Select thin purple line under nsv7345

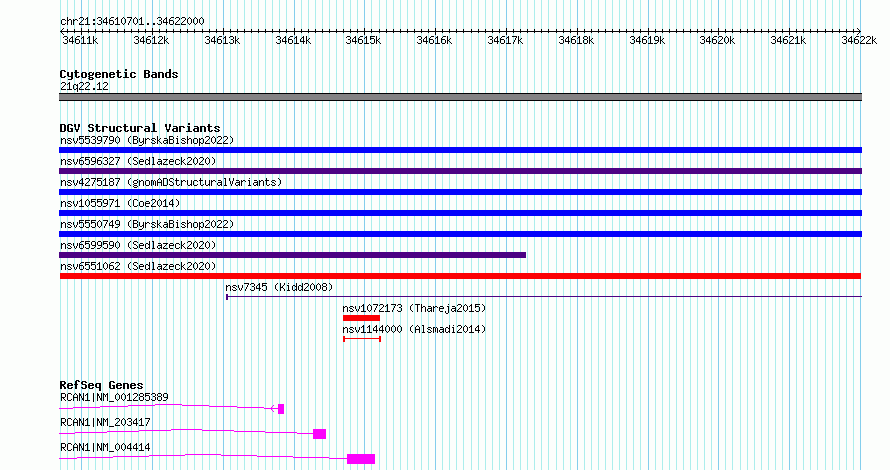(544, 296)
